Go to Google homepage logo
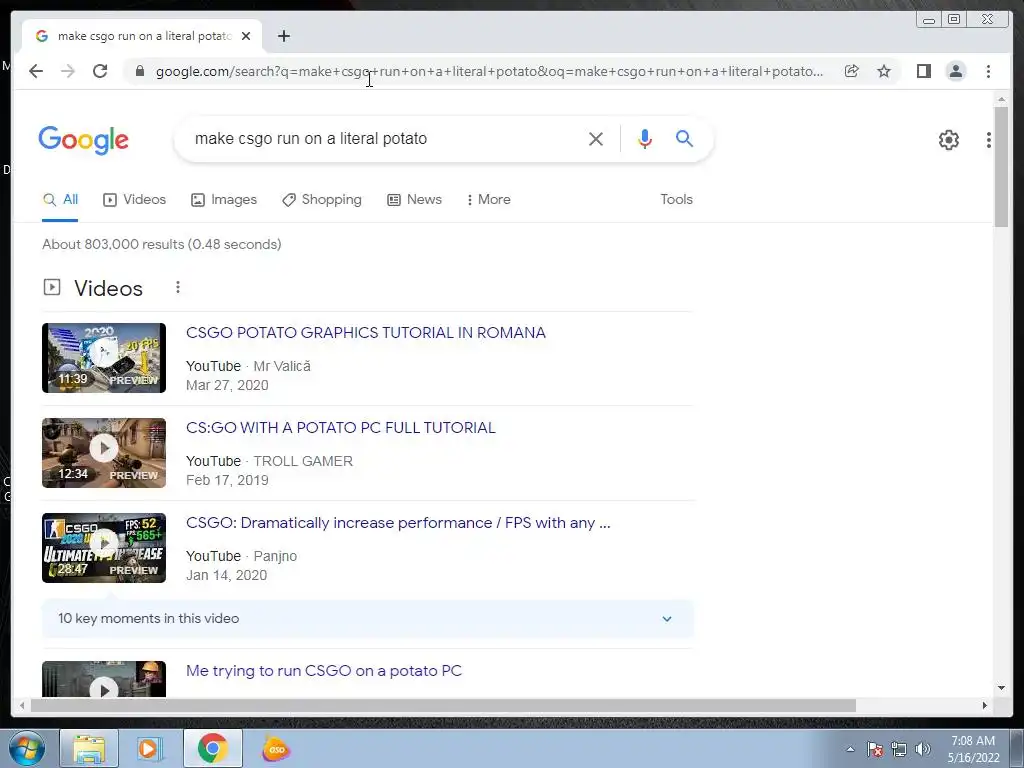Image resolution: width=1024 pixels, height=768 pixels. 84,140
